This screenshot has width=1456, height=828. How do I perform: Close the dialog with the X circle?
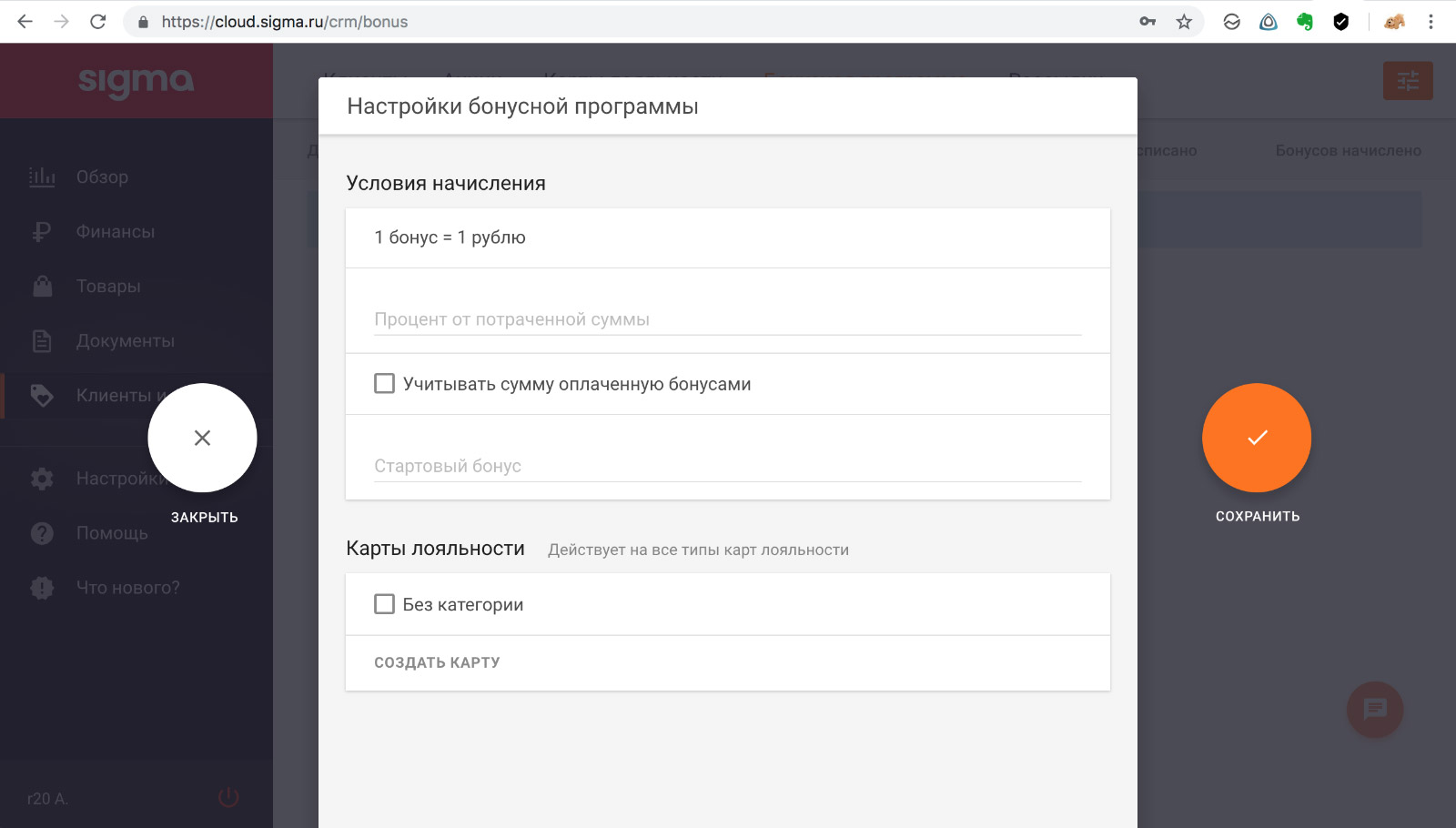click(202, 438)
